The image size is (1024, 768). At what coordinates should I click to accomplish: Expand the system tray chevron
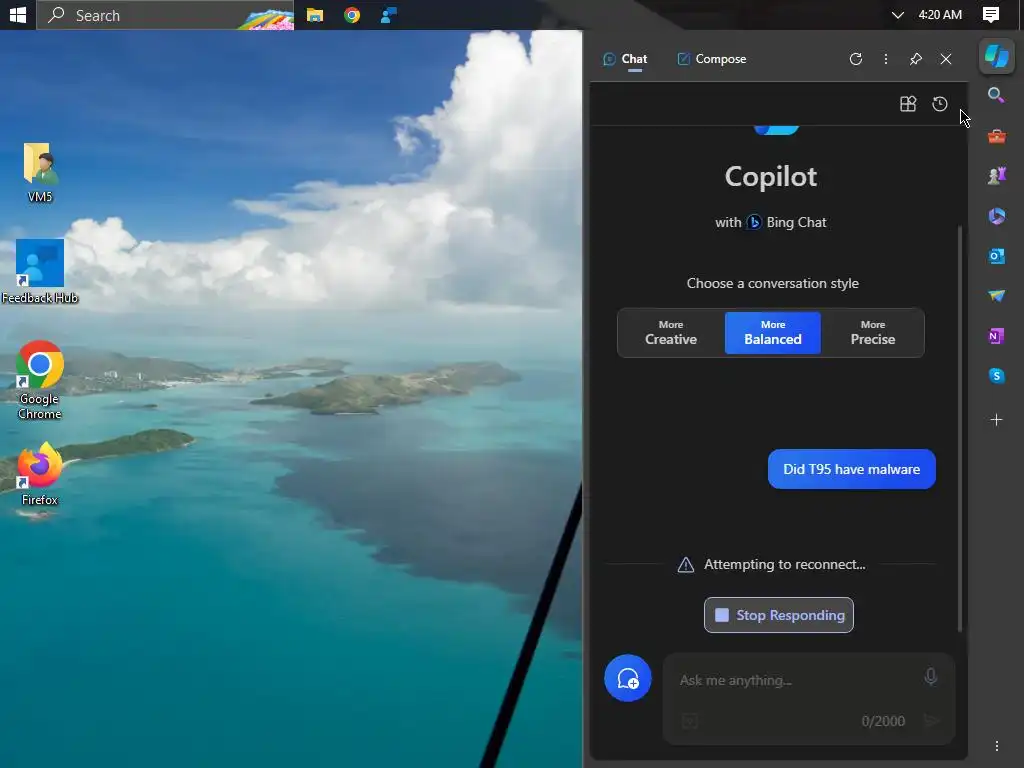click(898, 15)
